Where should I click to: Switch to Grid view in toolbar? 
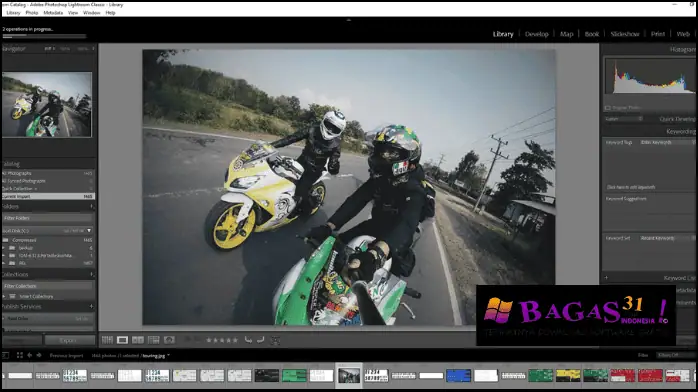click(107, 340)
